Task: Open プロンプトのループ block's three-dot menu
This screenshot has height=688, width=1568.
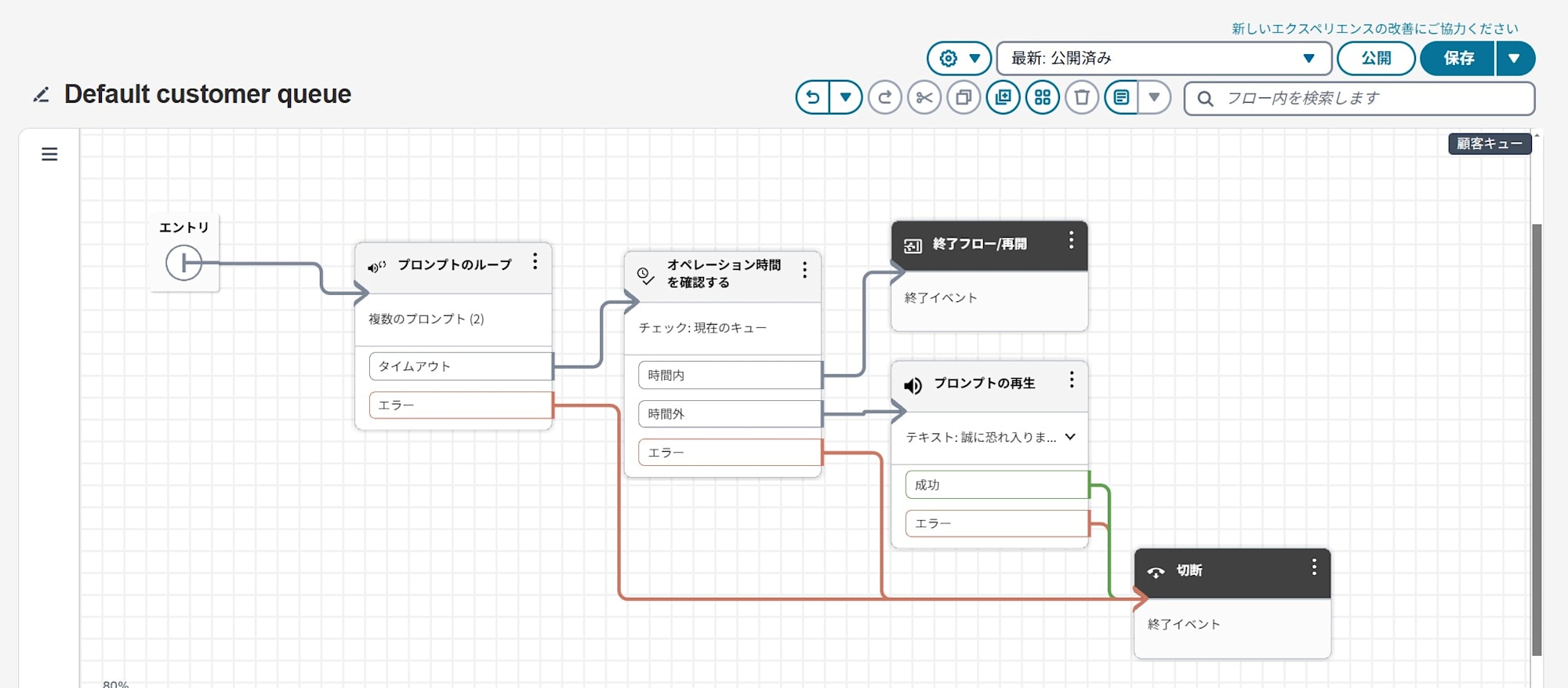Action: coord(535,261)
